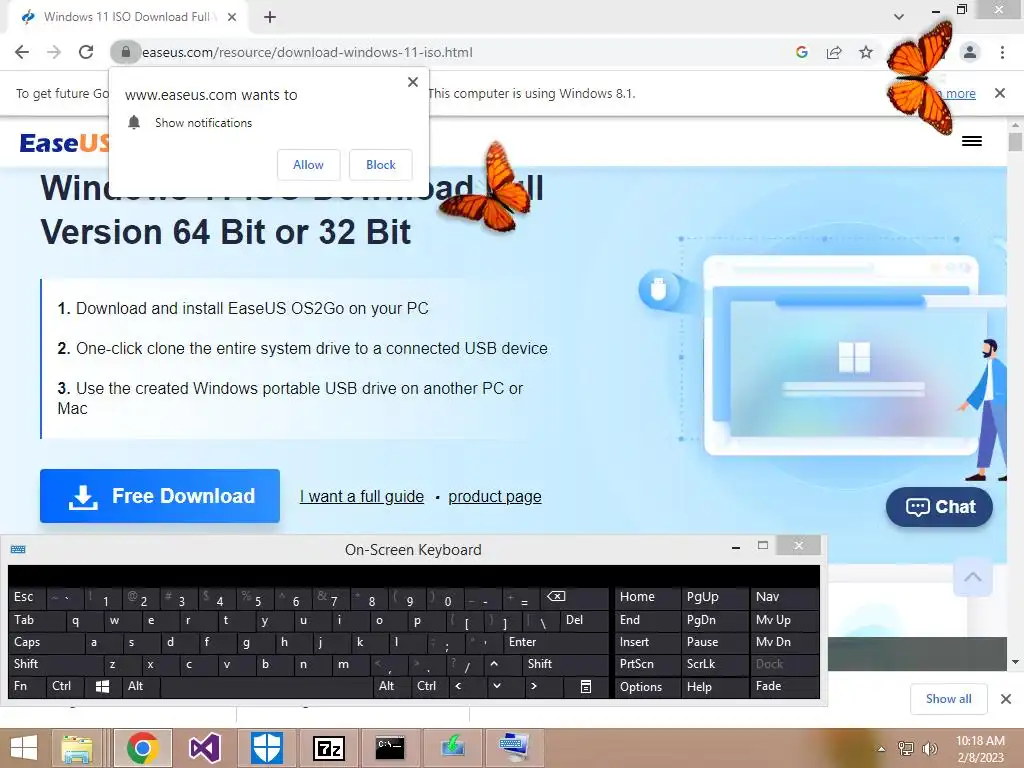Bookmark the page with the star icon
This screenshot has height=768, width=1024.
click(866, 52)
